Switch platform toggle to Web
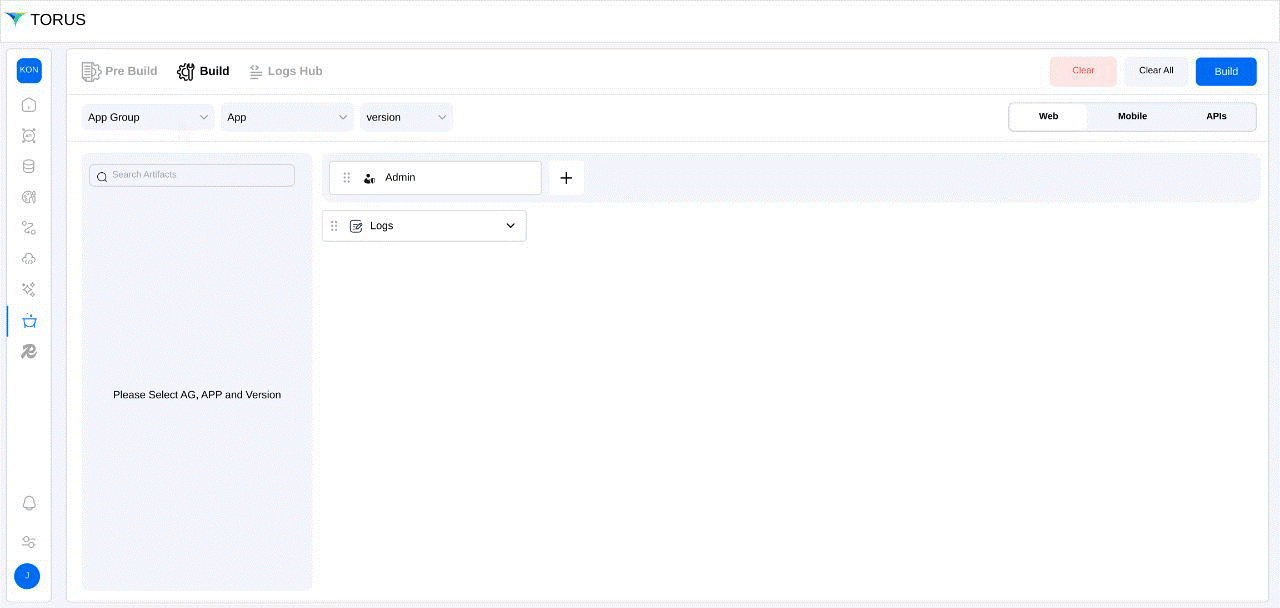Screen dimensions: 1280x608 (x=1048, y=117)
